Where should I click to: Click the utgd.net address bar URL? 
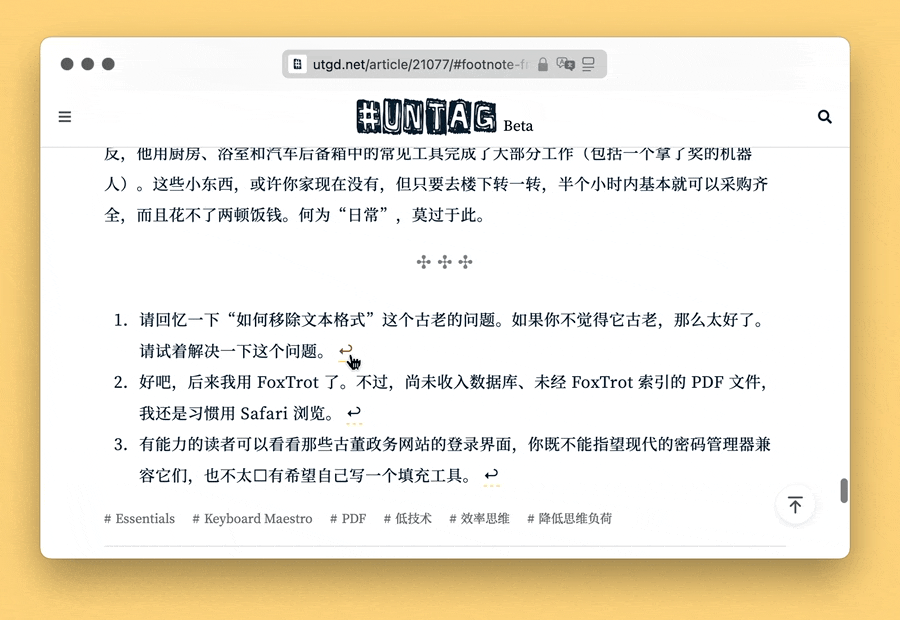[420, 64]
